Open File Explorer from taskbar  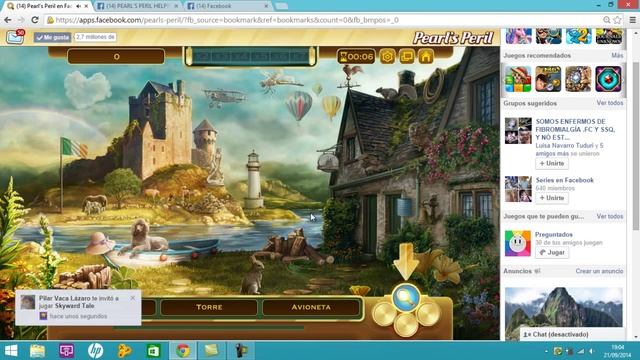pyautogui.click(x=37, y=351)
